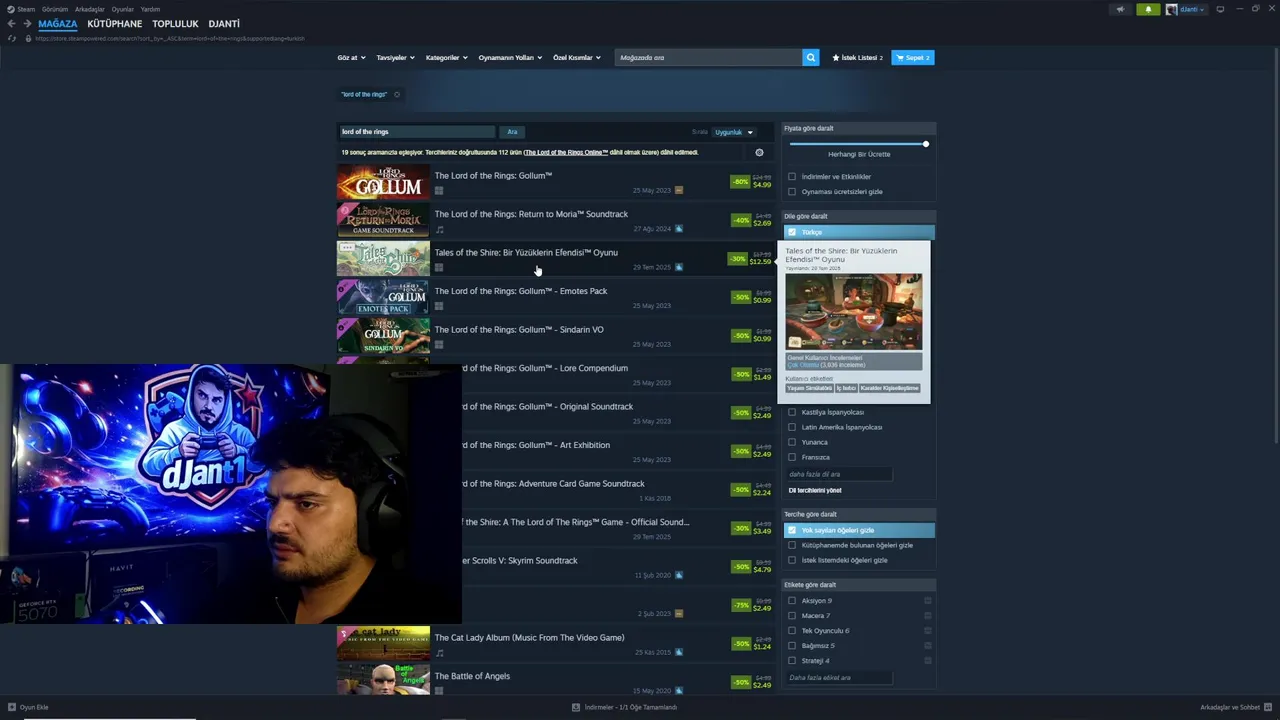Check Oynaması ücretsizleri gizle option
The height and width of the screenshot is (720, 1280).
[792, 192]
